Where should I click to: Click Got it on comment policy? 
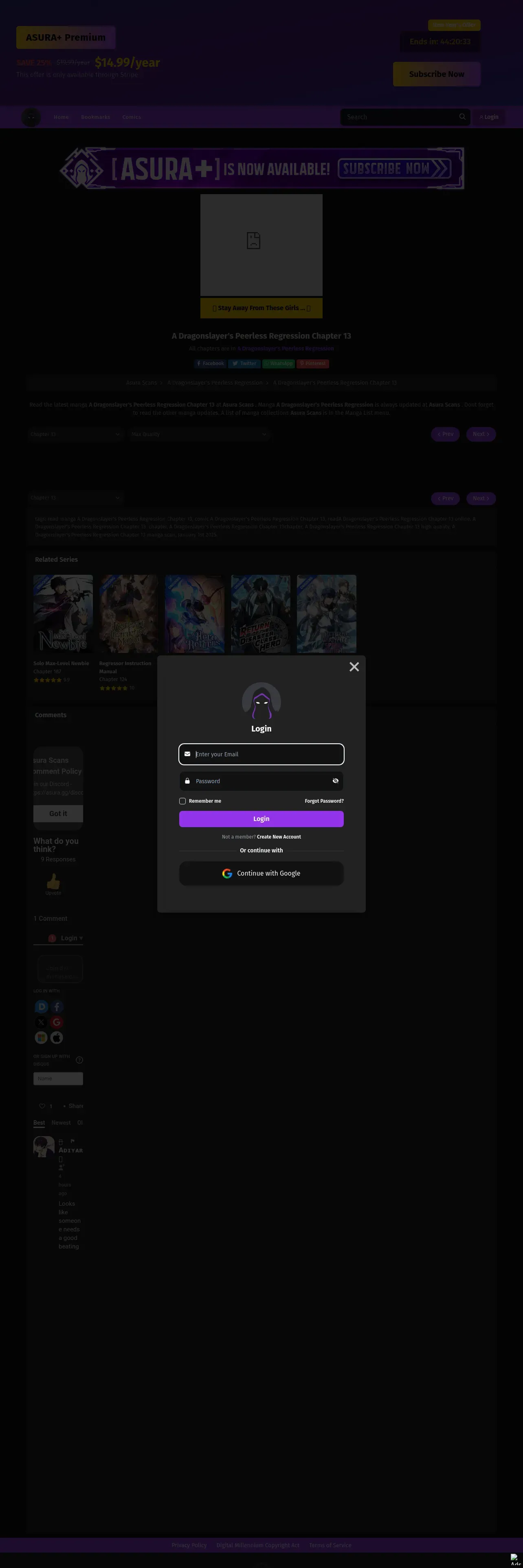pyautogui.click(x=58, y=814)
